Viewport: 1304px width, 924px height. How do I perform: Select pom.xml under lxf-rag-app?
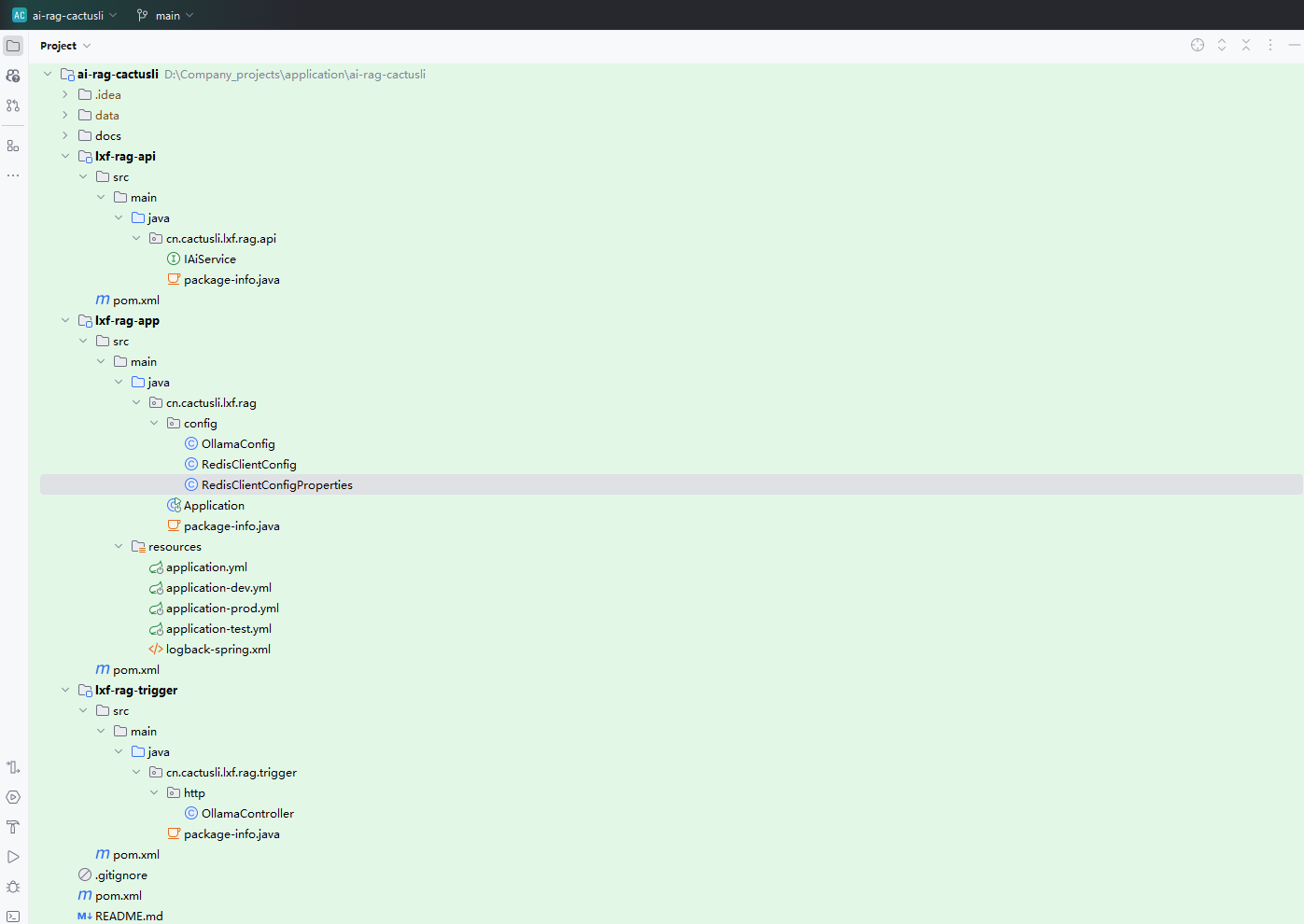pyautogui.click(x=136, y=669)
